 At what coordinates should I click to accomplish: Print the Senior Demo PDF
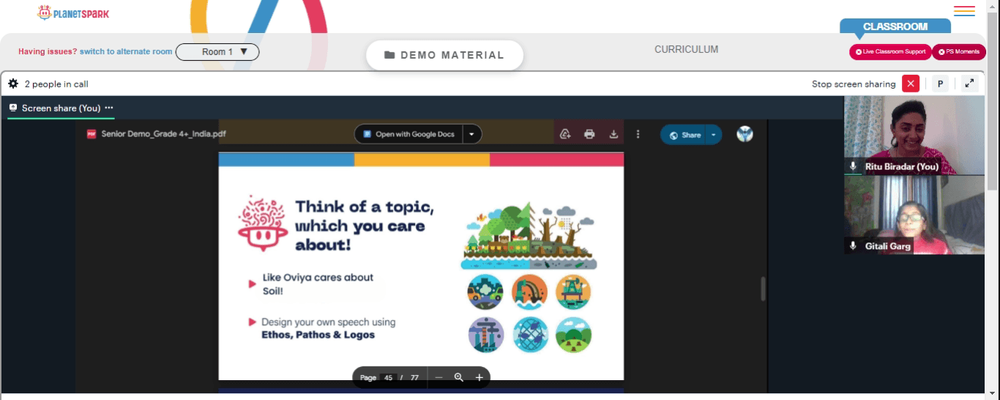589,134
